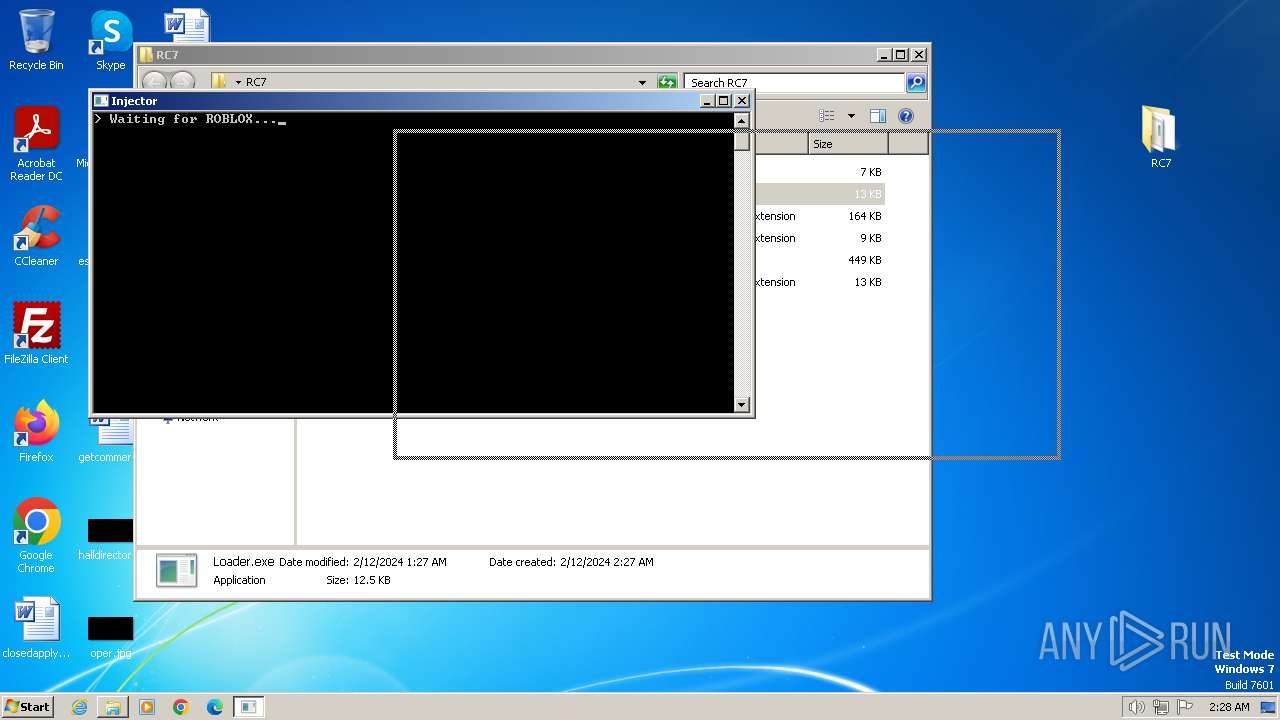Open Internet Explorer from the taskbar
Screen dimensions: 1280x720
(x=79, y=707)
